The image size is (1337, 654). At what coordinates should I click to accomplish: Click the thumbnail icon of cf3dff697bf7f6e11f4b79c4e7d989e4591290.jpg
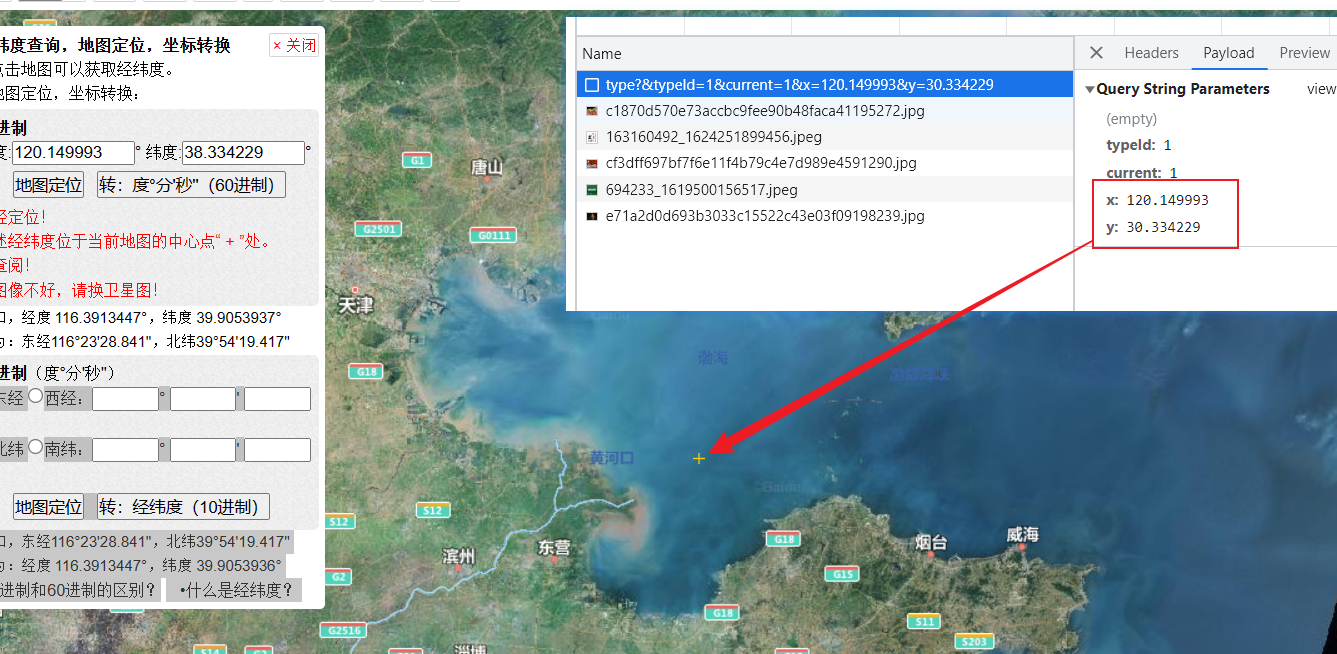[x=592, y=163]
